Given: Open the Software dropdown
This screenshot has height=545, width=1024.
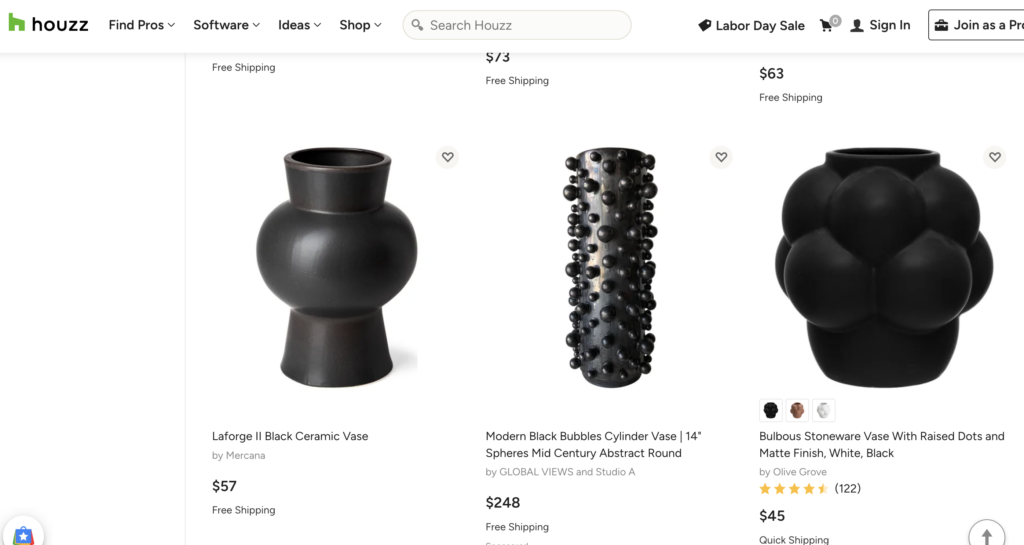Looking at the screenshot, I should click(x=226, y=25).
